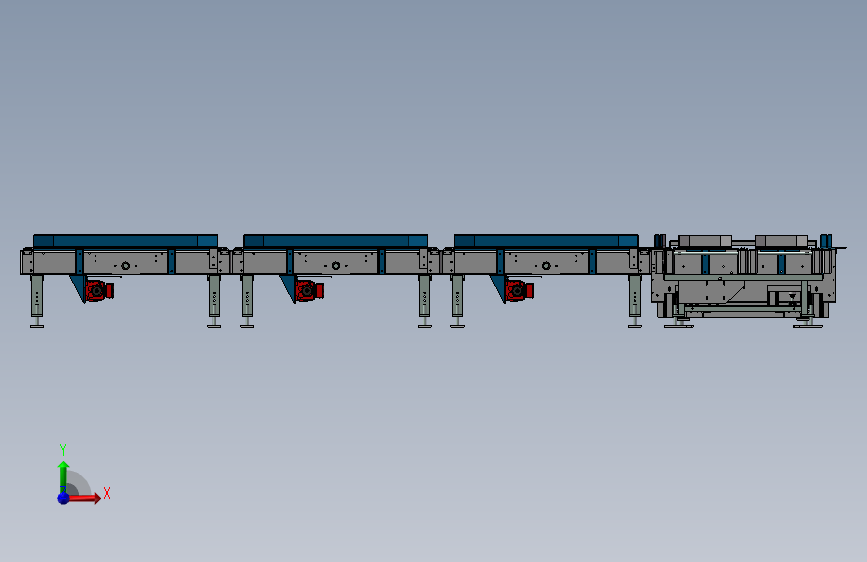867x562 pixels.
Task: Select the red motor under the middle conveyor
Action: (309, 290)
